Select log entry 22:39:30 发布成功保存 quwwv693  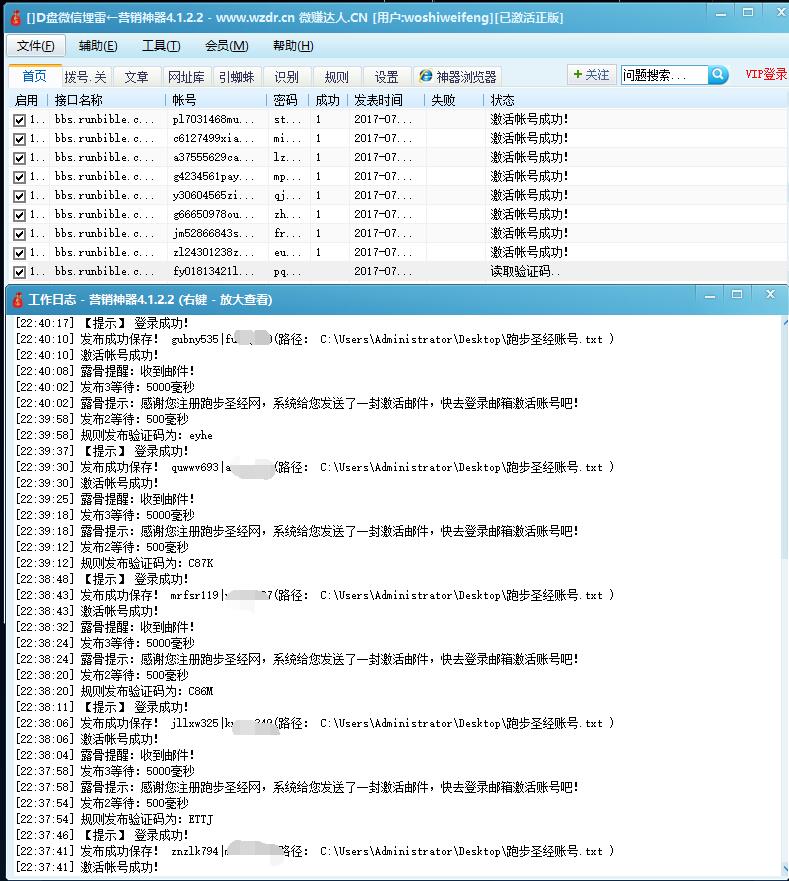[x=315, y=467]
